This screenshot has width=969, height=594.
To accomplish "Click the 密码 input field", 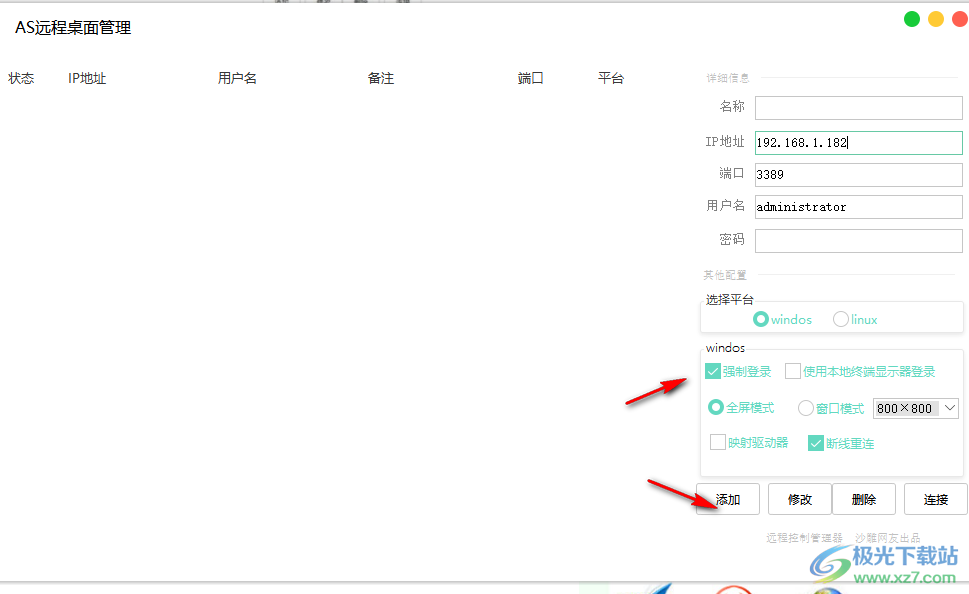I will click(x=858, y=240).
